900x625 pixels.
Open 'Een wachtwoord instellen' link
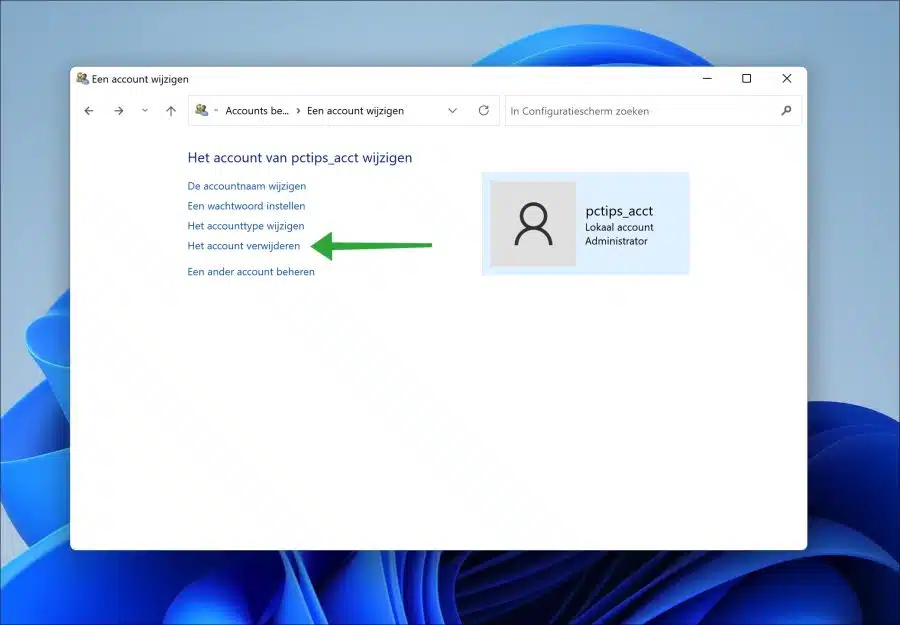[246, 205]
